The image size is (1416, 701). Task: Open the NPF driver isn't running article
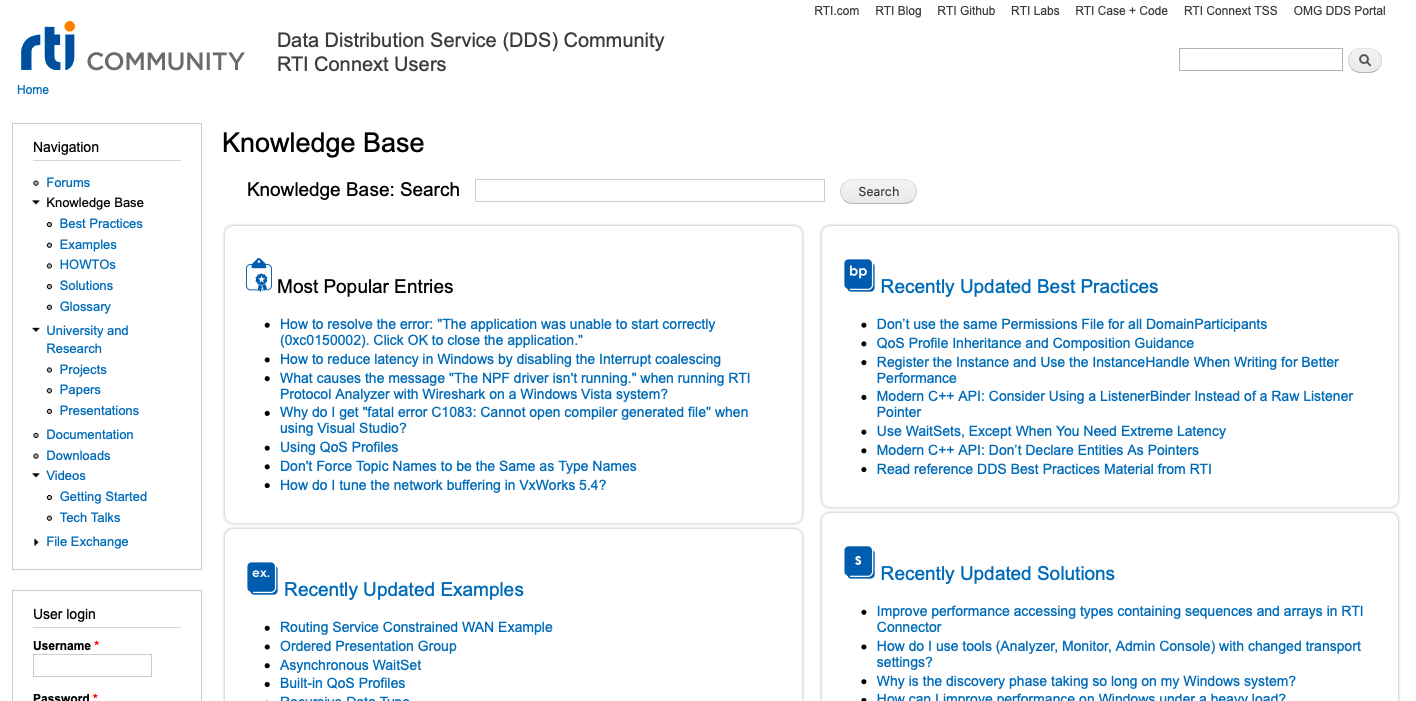click(x=515, y=386)
